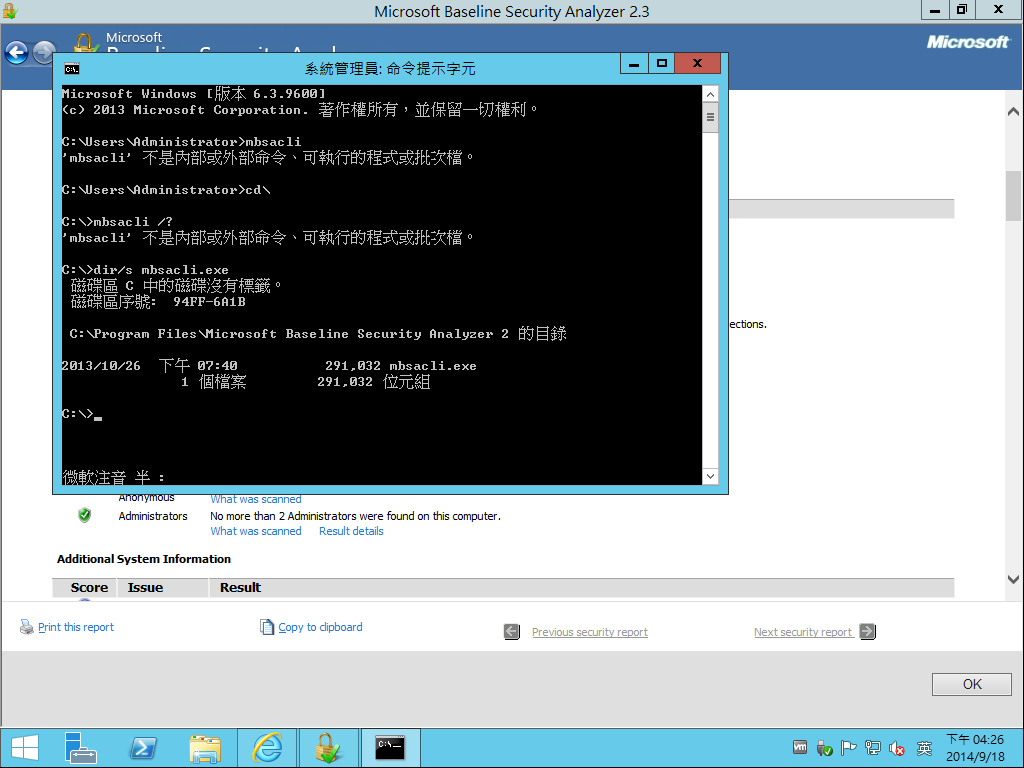Image resolution: width=1024 pixels, height=768 pixels.
Task: Click the MBSA report scrollbar thumb
Action: point(1013,196)
